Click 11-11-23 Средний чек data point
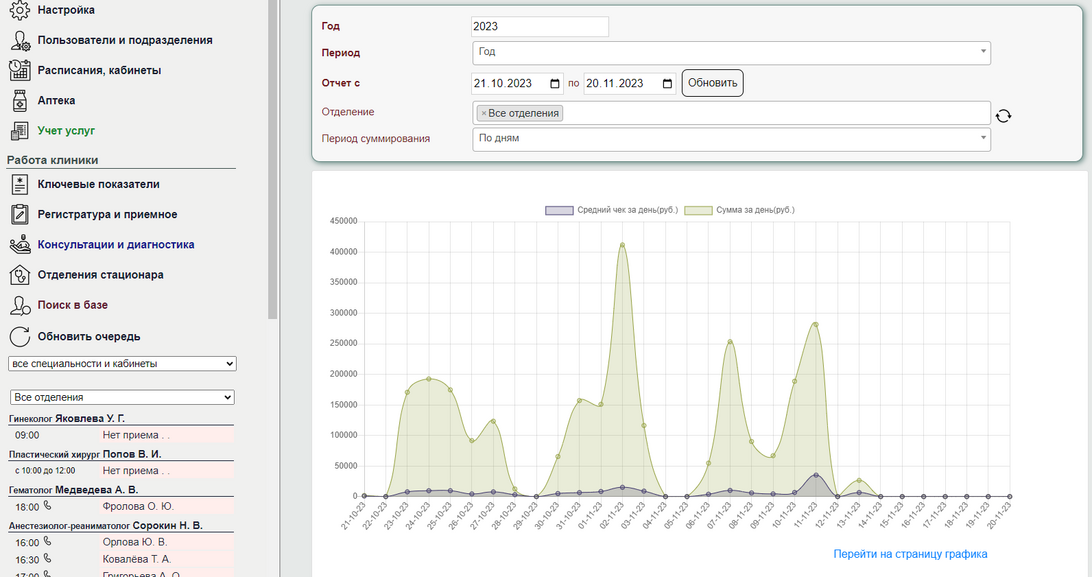The height and width of the screenshot is (577, 1092). (816, 475)
